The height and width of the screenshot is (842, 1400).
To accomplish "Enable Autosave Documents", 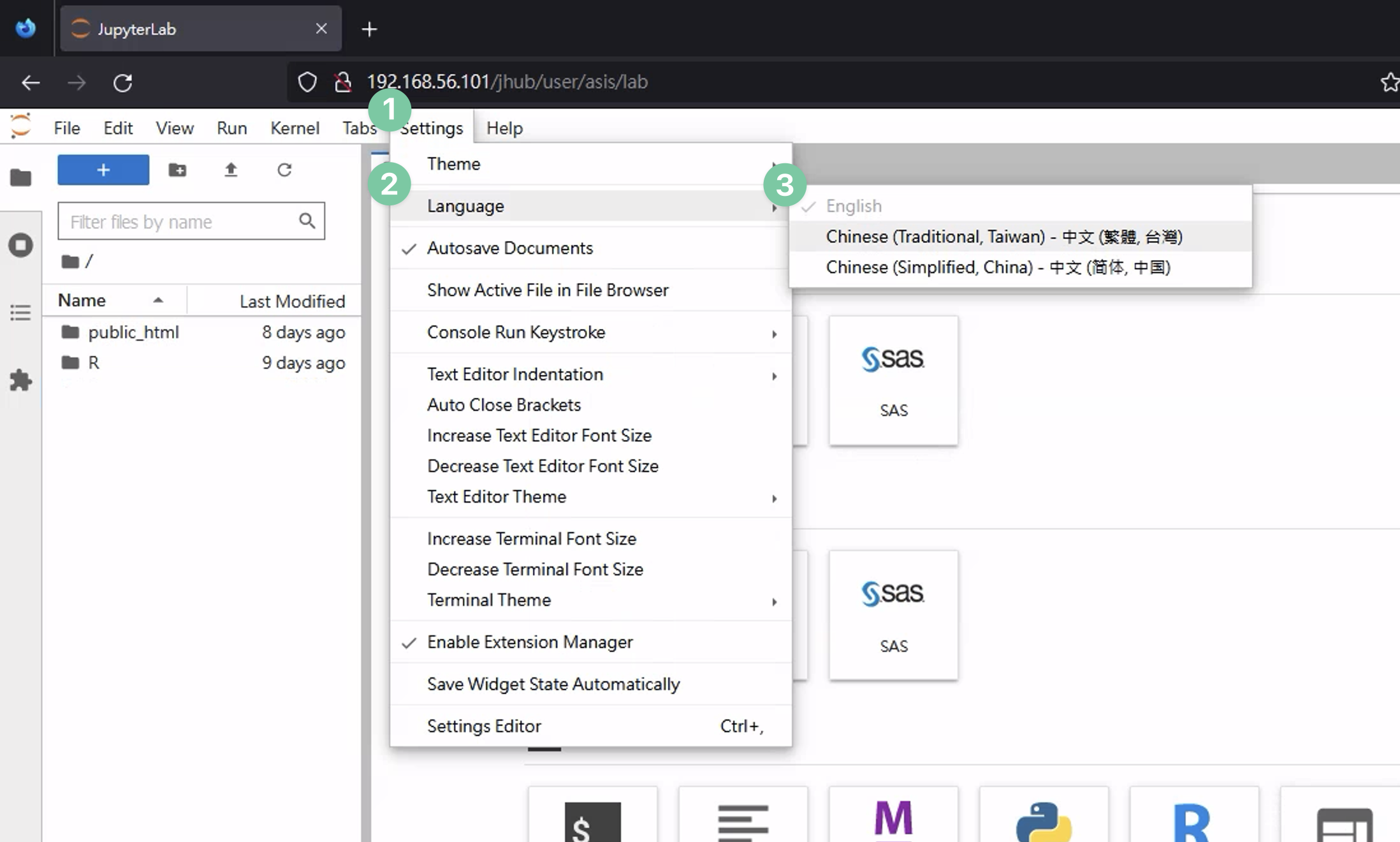I will pos(510,248).
